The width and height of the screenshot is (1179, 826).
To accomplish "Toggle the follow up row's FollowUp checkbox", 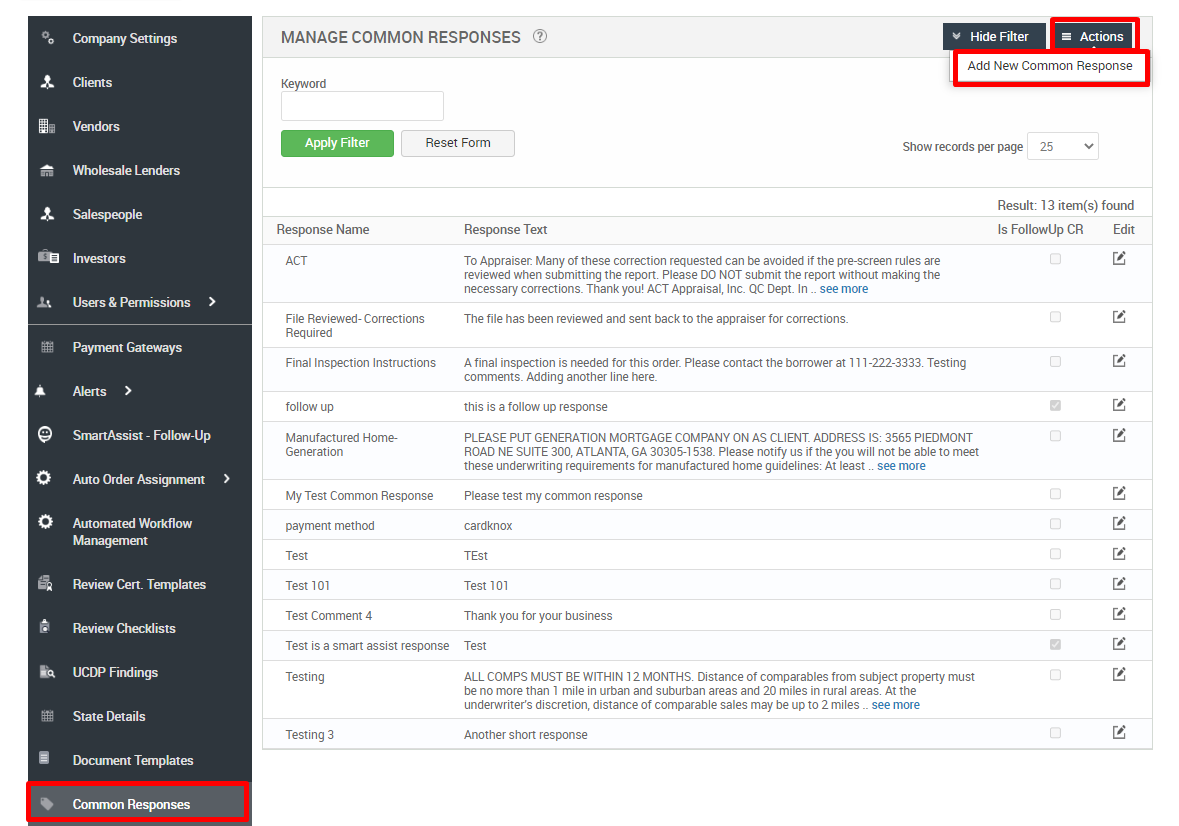I will 1055,406.
